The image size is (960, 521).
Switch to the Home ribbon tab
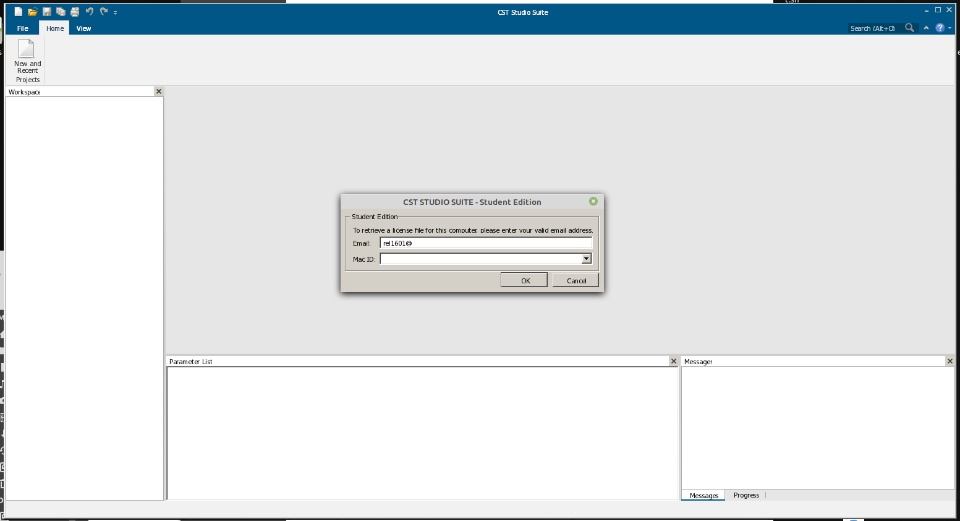[x=54, y=28]
